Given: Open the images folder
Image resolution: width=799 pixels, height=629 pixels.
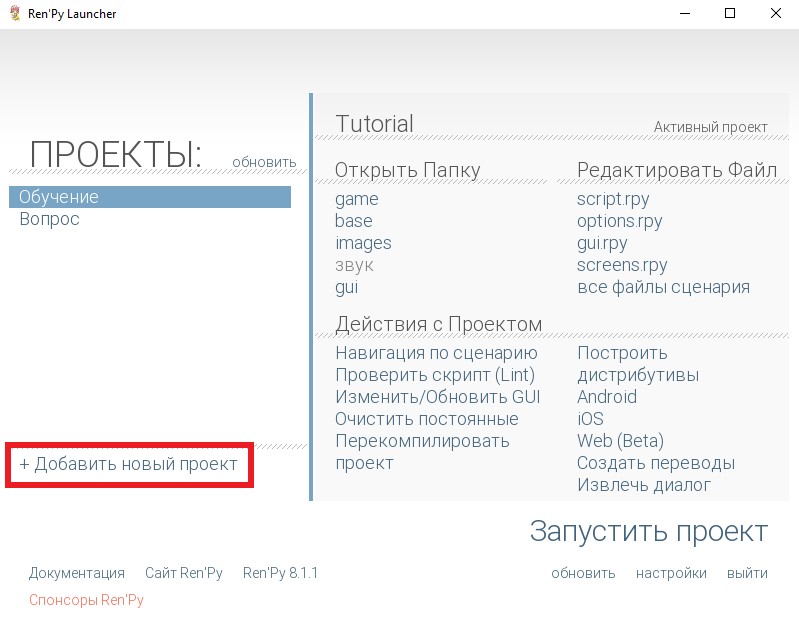Looking at the screenshot, I should pos(363,243).
